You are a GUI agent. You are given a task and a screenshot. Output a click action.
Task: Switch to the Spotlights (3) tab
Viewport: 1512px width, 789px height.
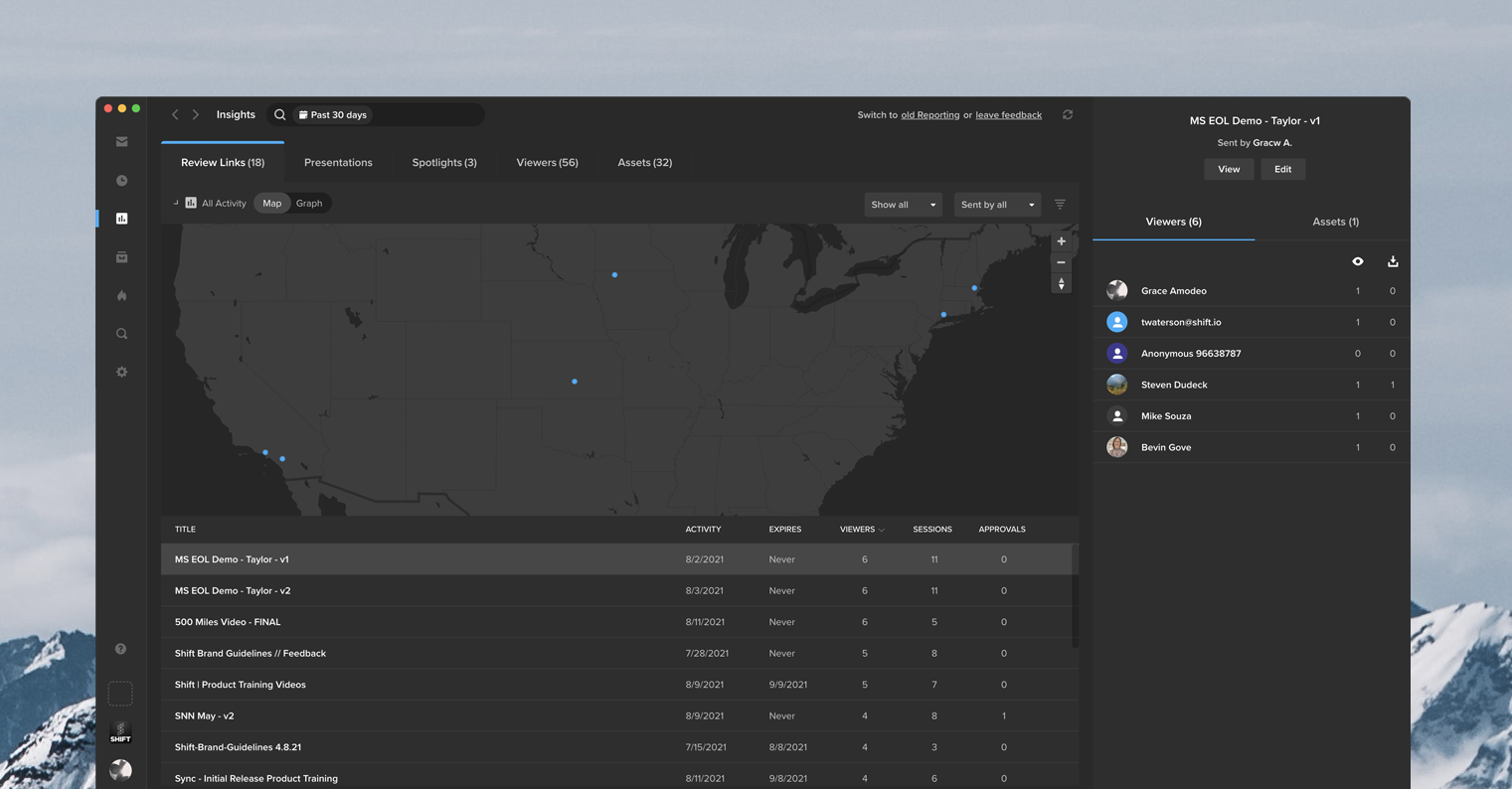(444, 163)
